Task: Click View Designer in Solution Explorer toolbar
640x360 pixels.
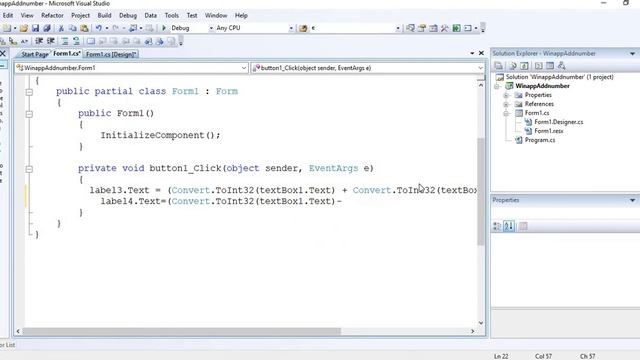Action: [x=550, y=66]
